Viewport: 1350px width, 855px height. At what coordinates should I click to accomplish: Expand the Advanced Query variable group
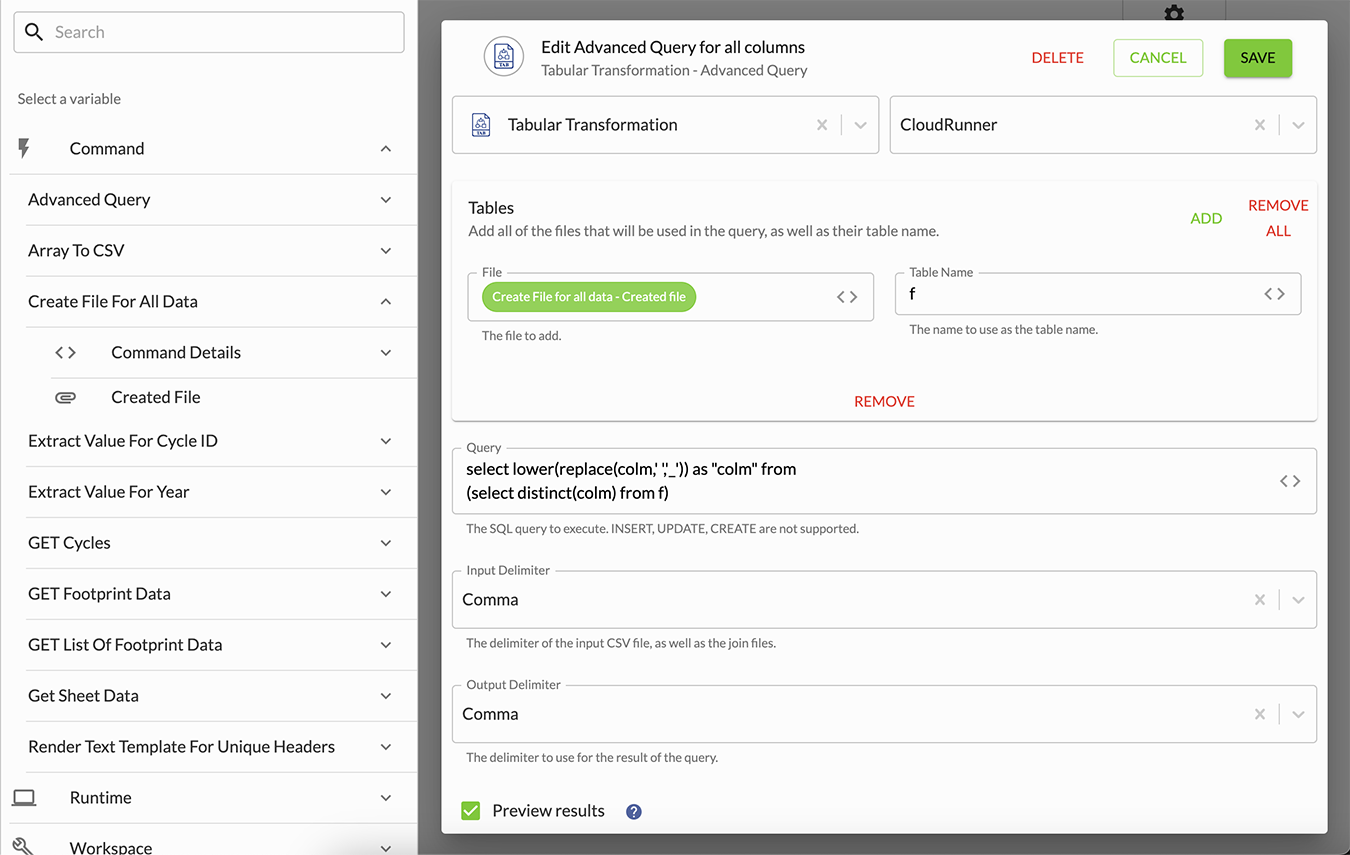pos(386,200)
